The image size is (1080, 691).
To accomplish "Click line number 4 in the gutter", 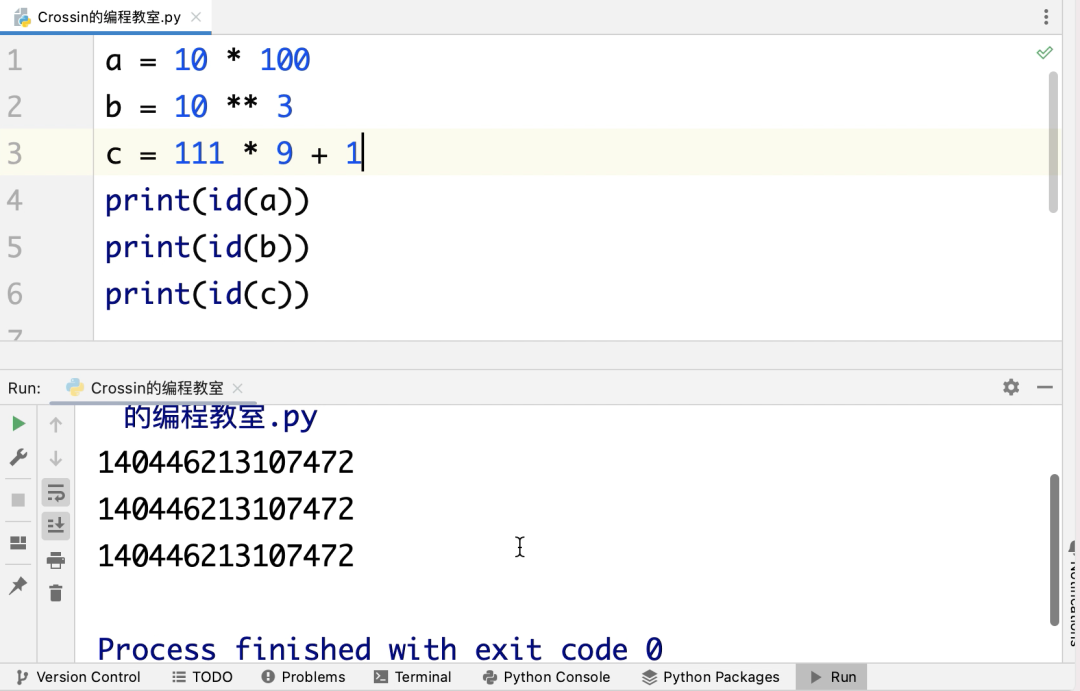I will coord(14,200).
